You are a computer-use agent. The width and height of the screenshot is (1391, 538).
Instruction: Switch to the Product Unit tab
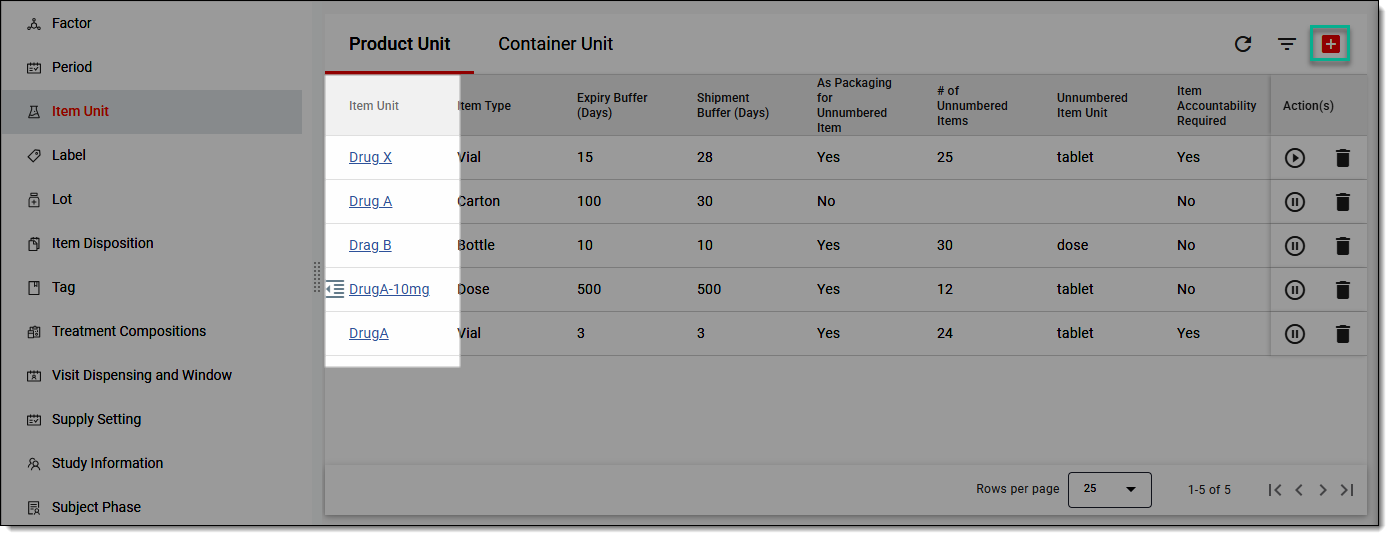pos(400,44)
